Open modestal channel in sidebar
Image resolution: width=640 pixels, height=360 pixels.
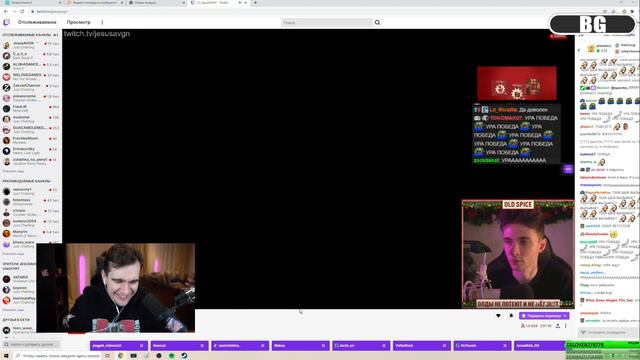[31, 119]
